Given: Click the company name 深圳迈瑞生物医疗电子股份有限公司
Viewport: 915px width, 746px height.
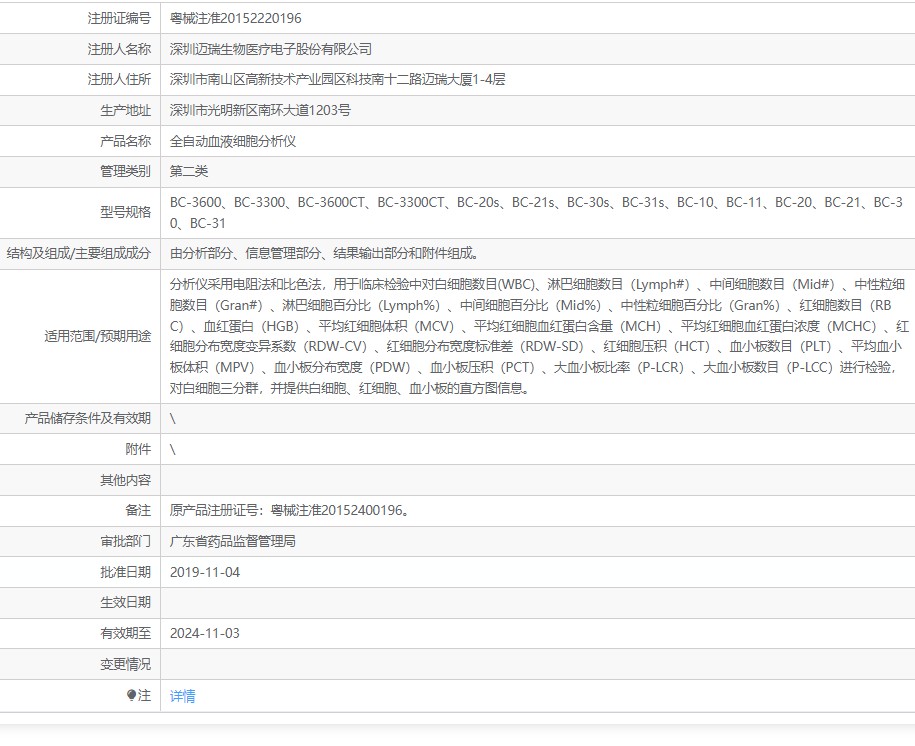Looking at the screenshot, I should 271,49.
